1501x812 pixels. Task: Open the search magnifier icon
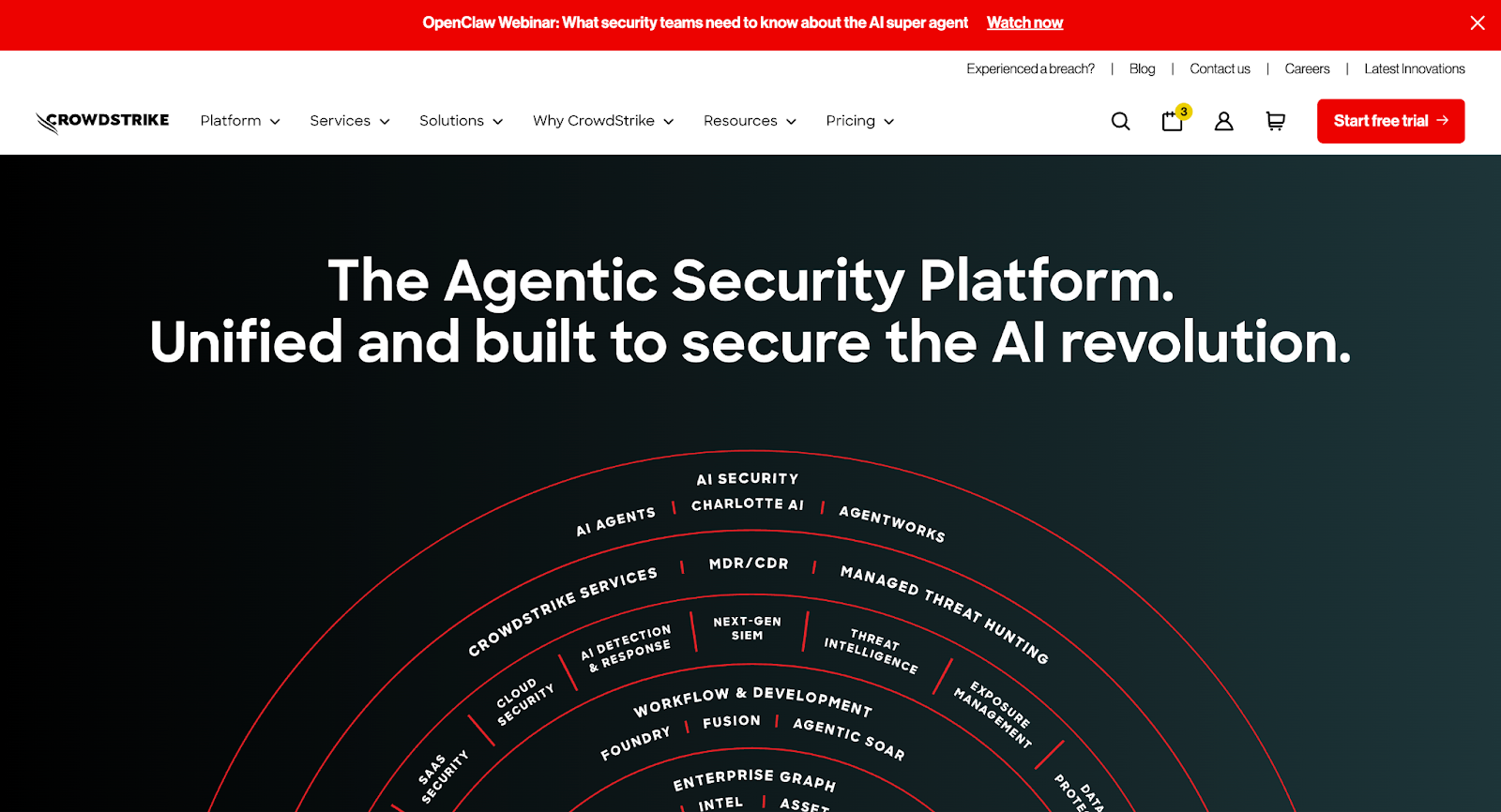click(x=1120, y=121)
